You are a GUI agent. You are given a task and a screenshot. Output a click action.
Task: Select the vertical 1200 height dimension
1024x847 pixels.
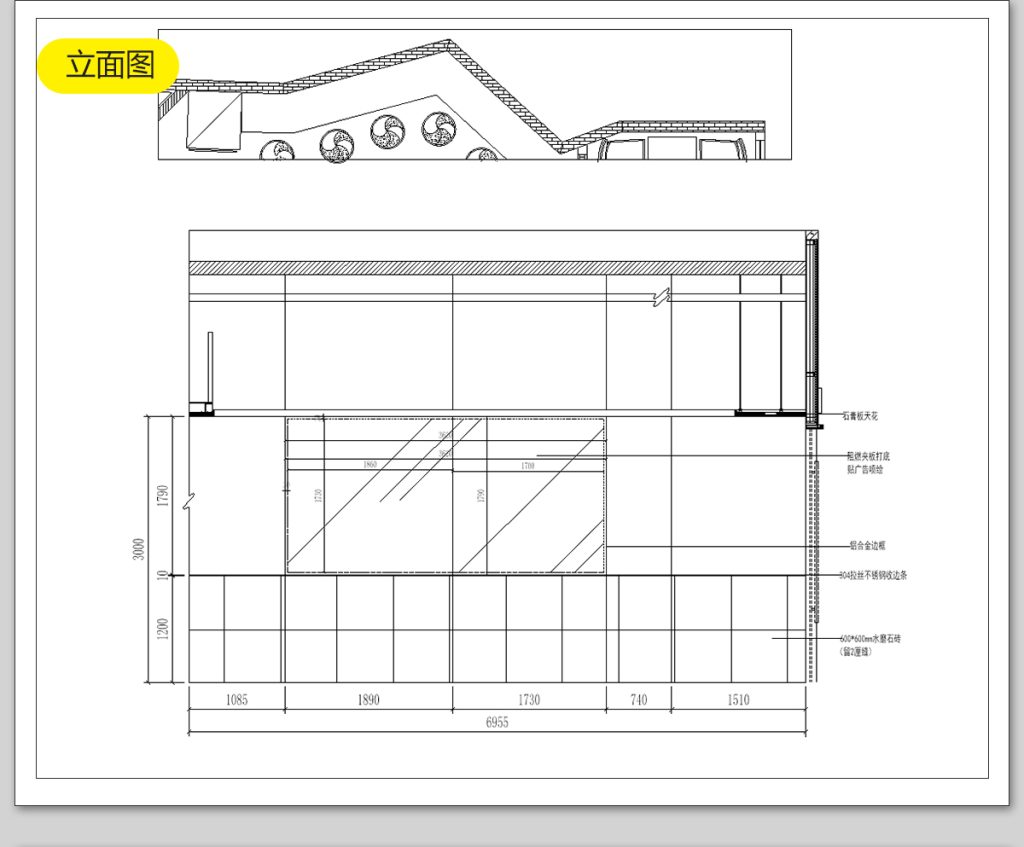(163, 629)
